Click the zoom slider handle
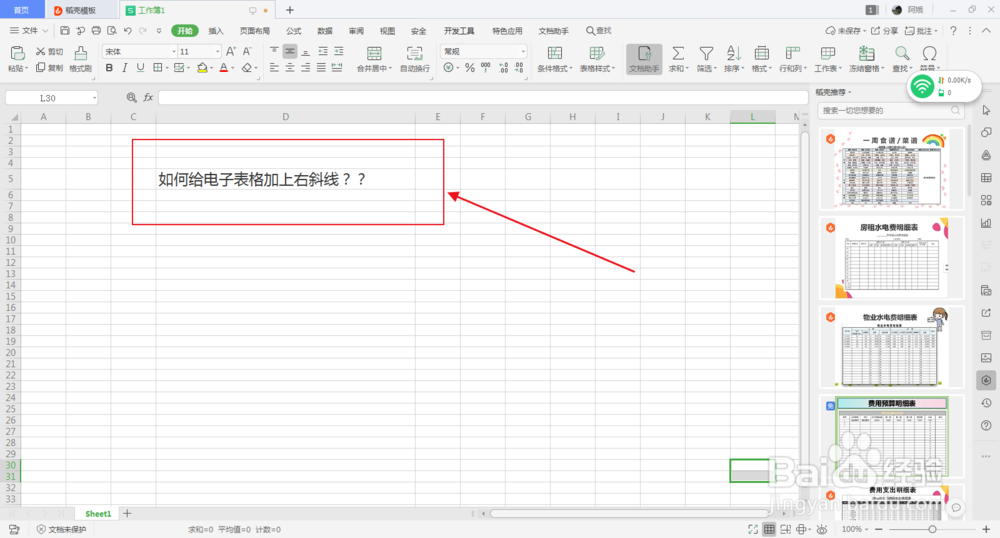Image resolution: width=1000 pixels, height=538 pixels. point(932,529)
